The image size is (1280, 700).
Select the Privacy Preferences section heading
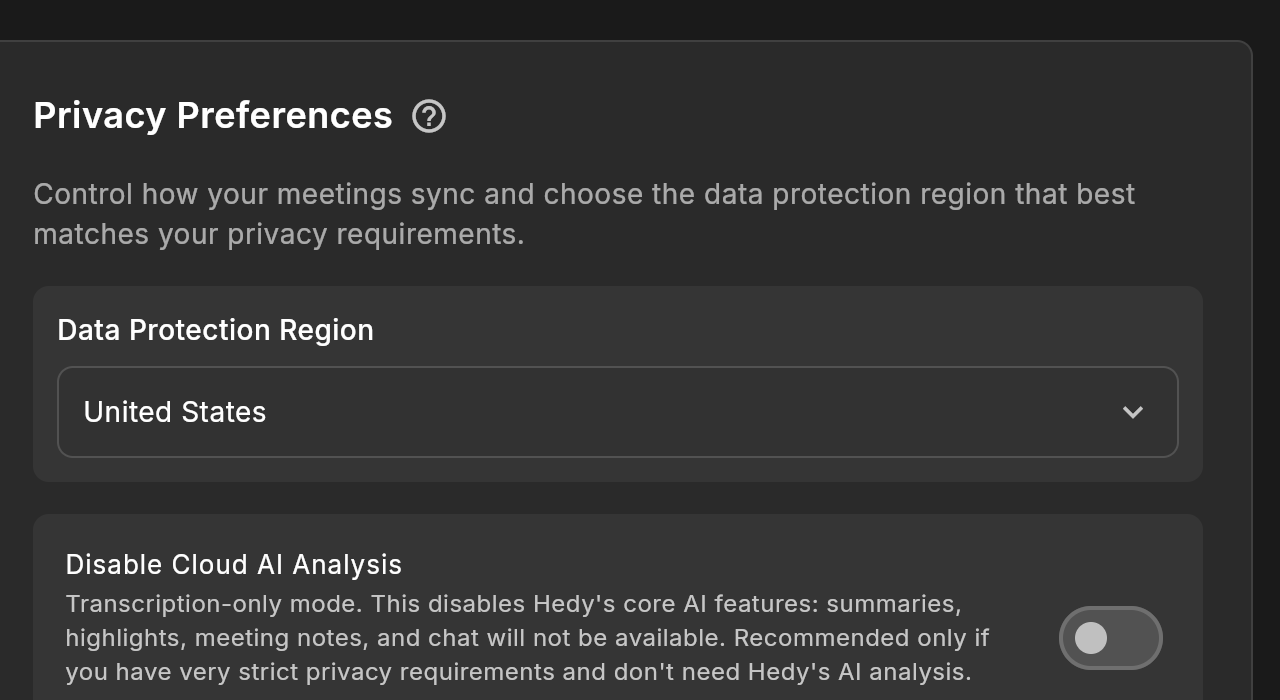213,115
